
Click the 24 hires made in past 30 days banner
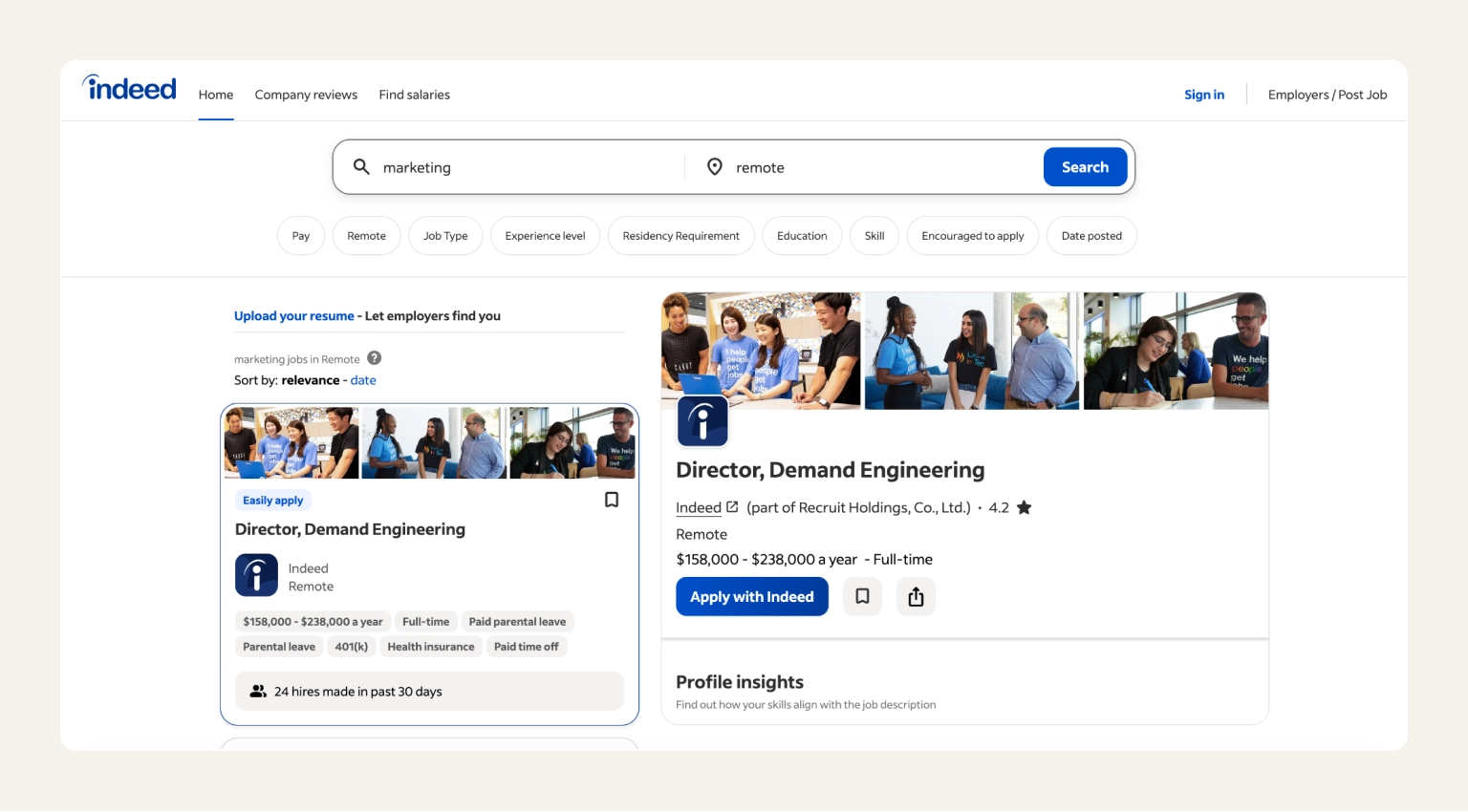click(429, 691)
